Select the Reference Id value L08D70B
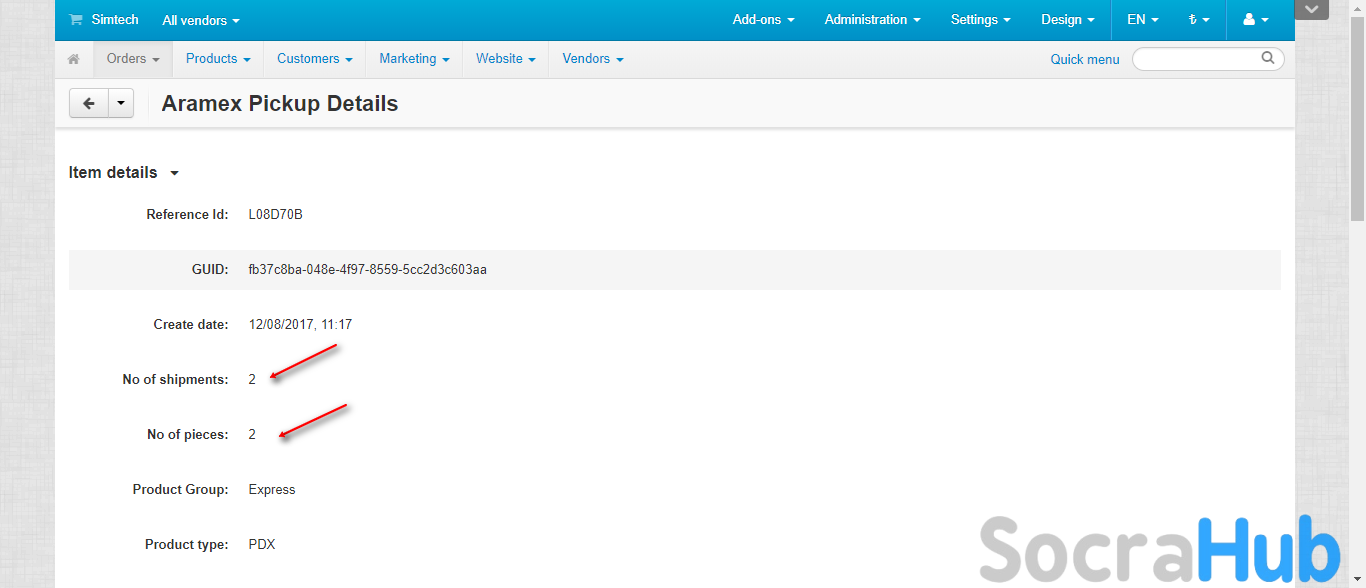This screenshot has height=588, width=1366. [275, 214]
